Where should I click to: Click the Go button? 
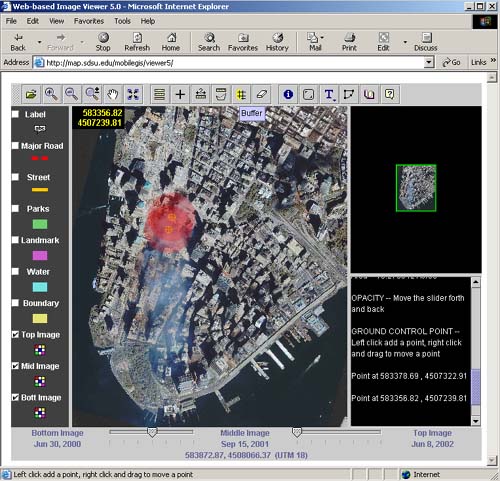pos(451,62)
